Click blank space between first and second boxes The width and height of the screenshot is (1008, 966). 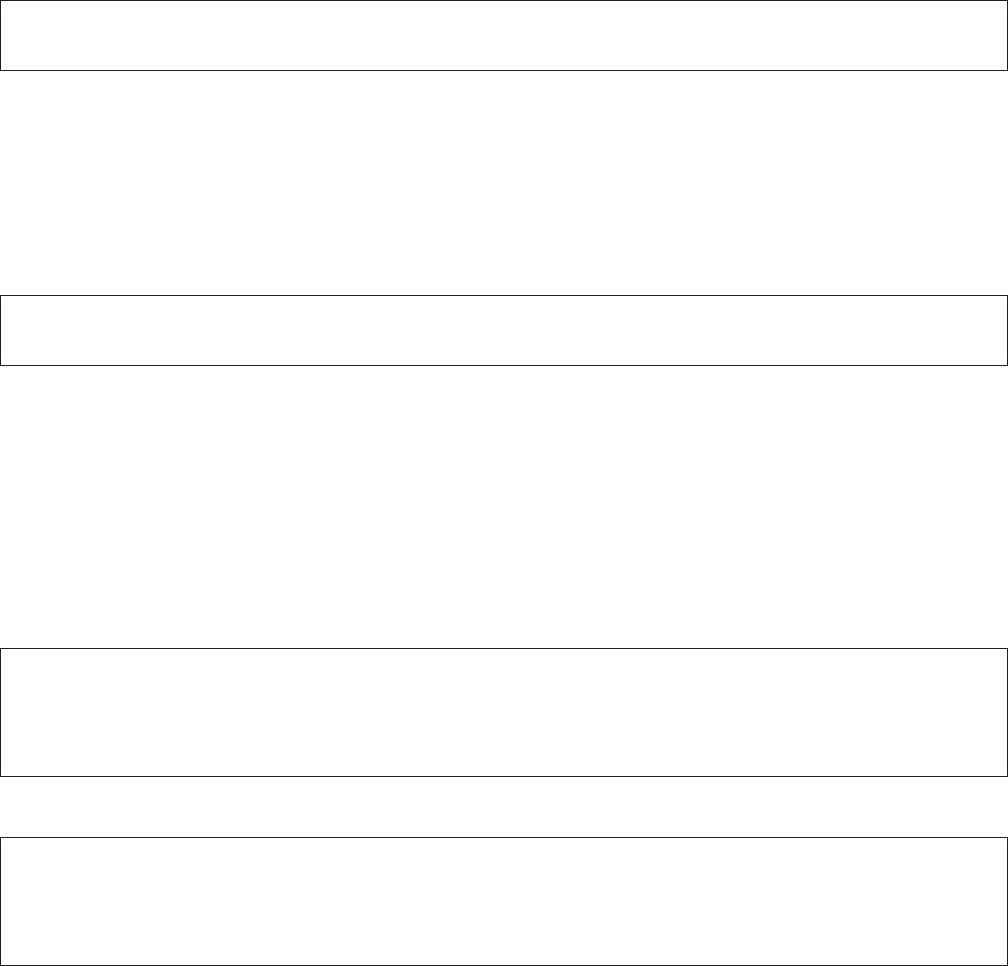(x=504, y=183)
